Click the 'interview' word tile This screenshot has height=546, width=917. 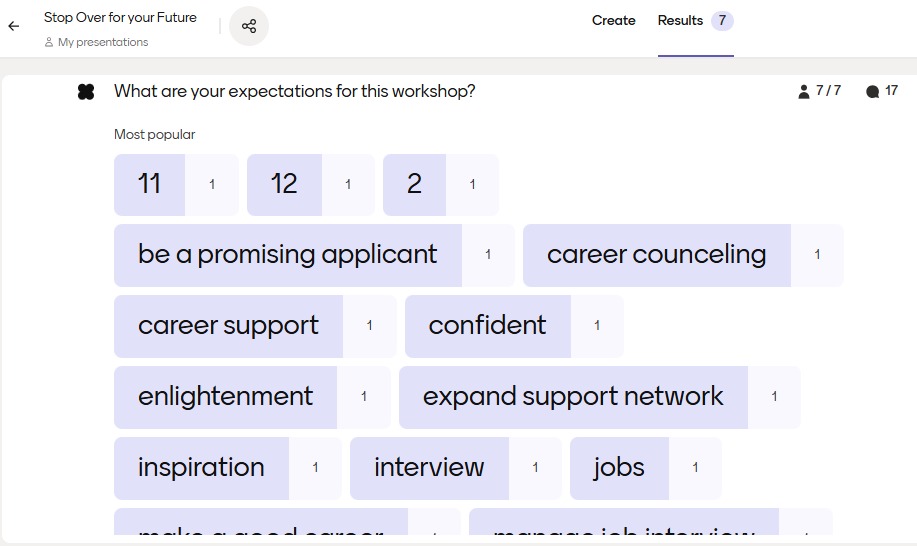click(x=429, y=468)
